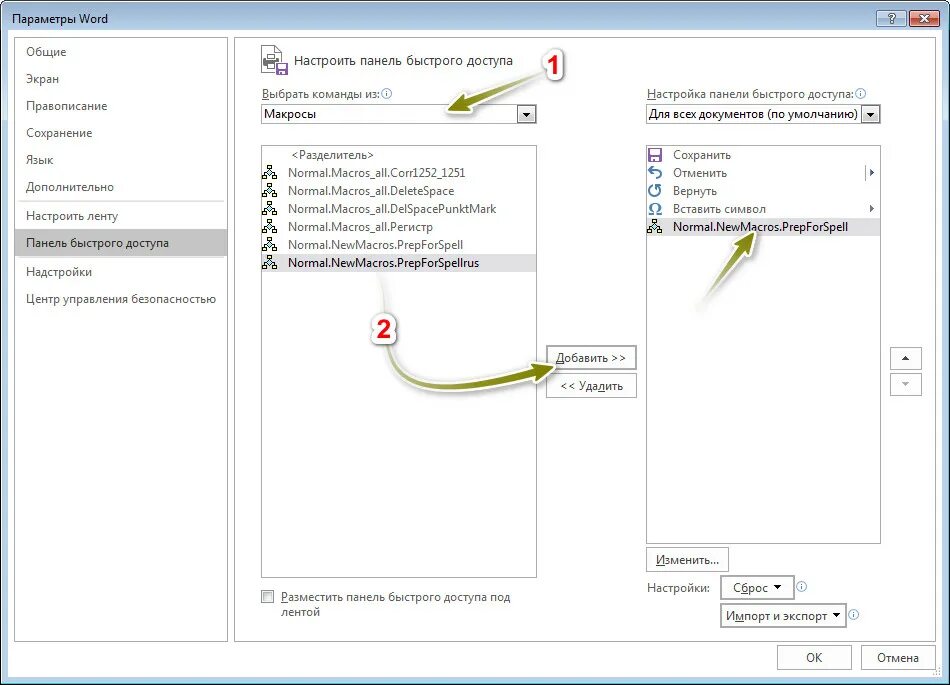Select Normal.Macros_all.DelSpacePunktMark in command list
This screenshot has width=950, height=685.
click(x=399, y=209)
